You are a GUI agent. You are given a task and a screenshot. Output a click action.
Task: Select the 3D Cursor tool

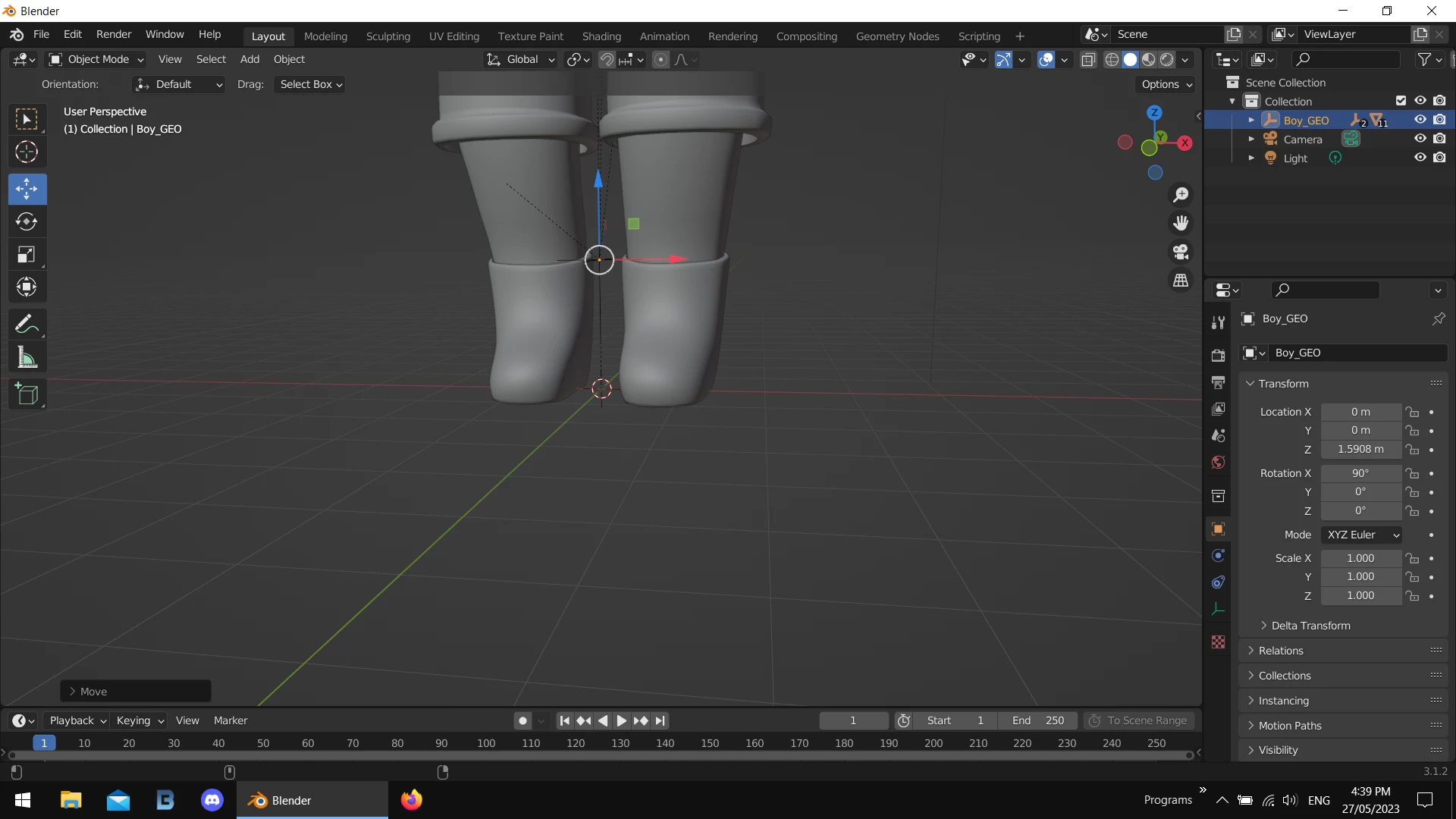[27, 152]
